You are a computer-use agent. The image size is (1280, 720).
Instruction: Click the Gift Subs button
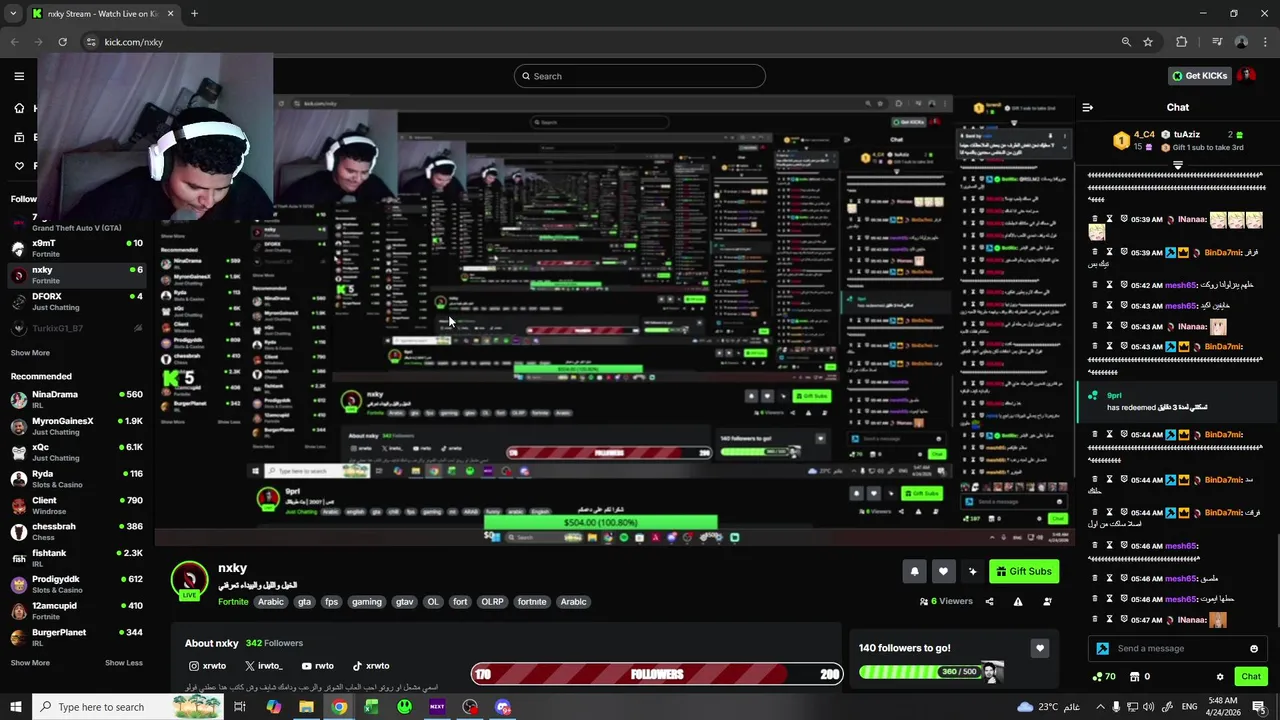click(x=1023, y=571)
